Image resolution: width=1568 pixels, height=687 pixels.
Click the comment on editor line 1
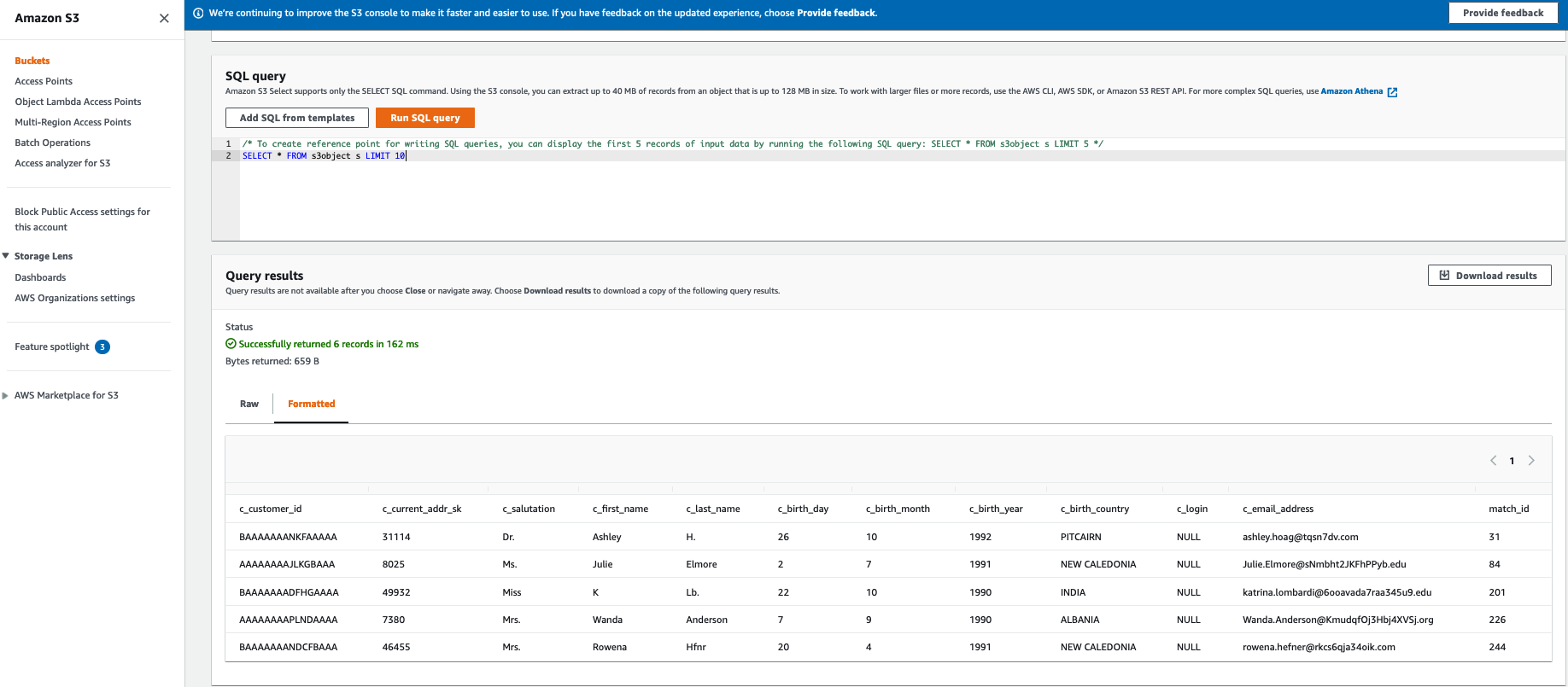[673, 144]
